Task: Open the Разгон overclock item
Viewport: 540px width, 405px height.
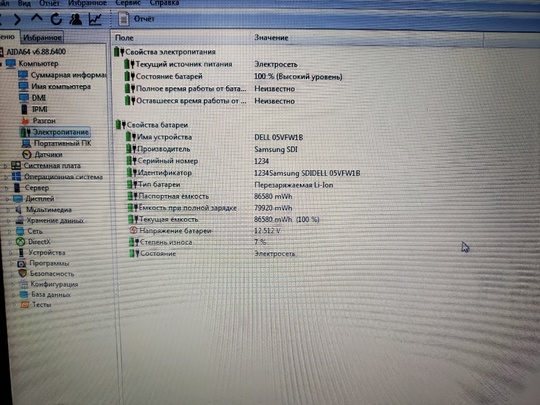Action: 39,121
